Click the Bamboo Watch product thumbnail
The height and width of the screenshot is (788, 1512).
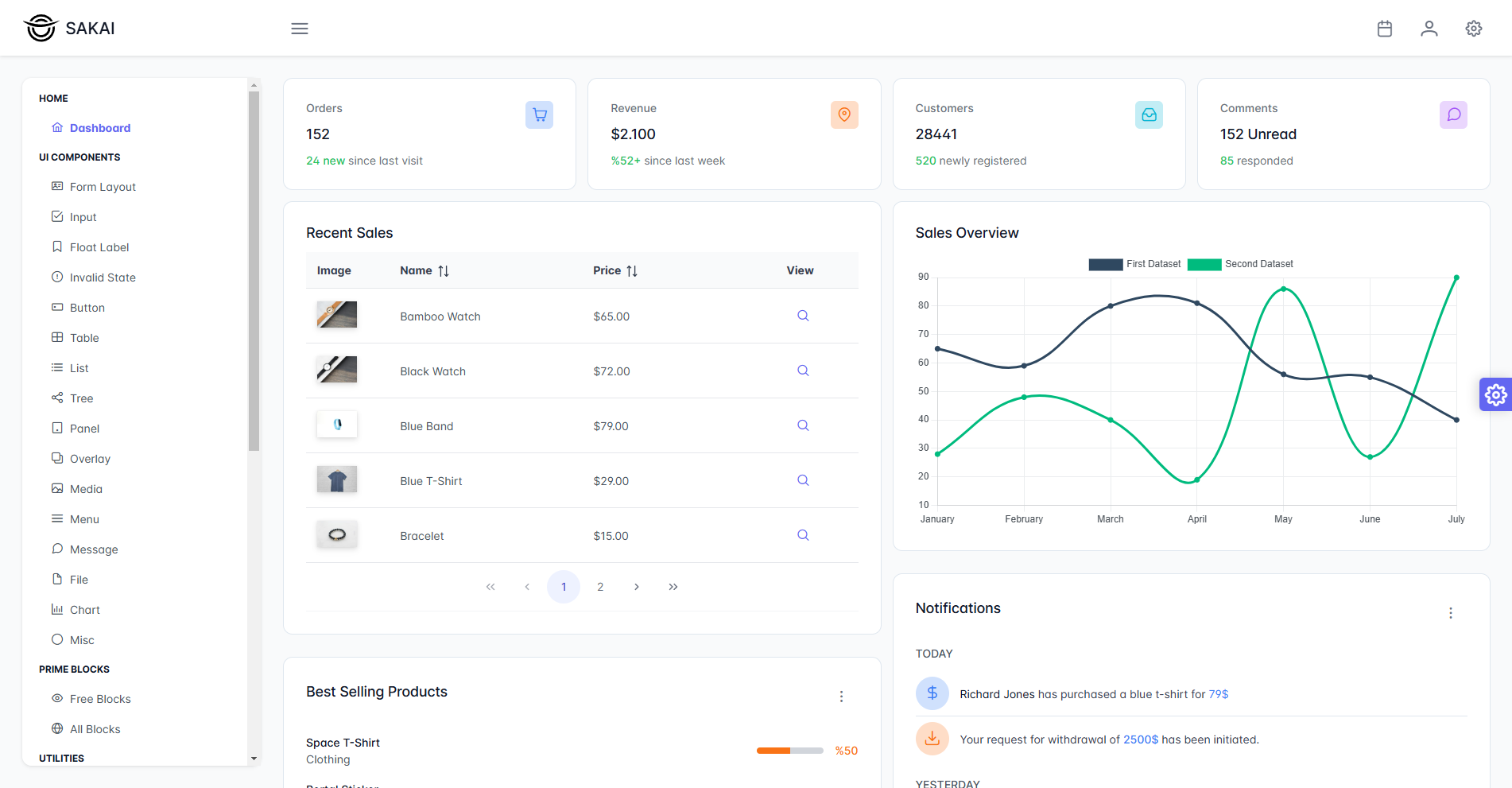click(337, 315)
